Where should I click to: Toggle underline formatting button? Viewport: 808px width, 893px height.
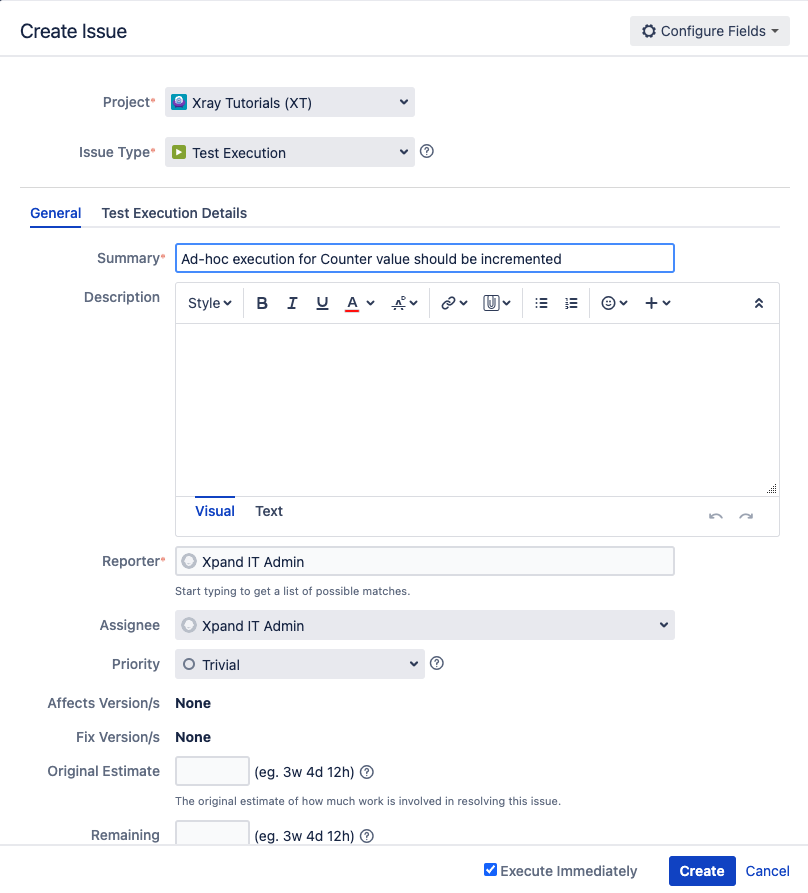tap(322, 303)
